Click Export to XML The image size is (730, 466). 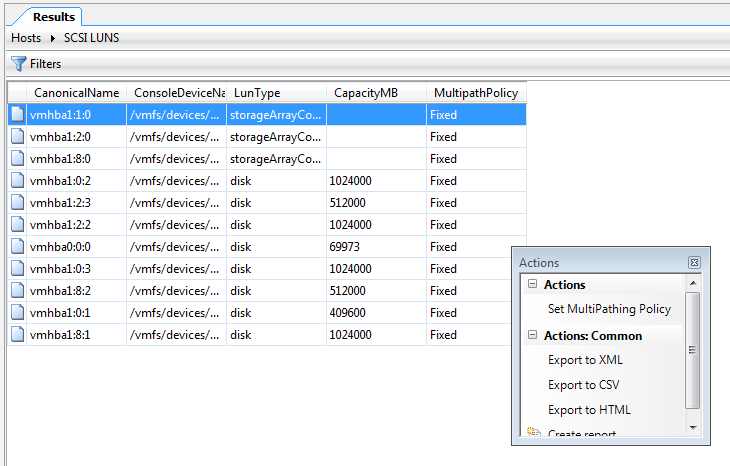(x=585, y=360)
